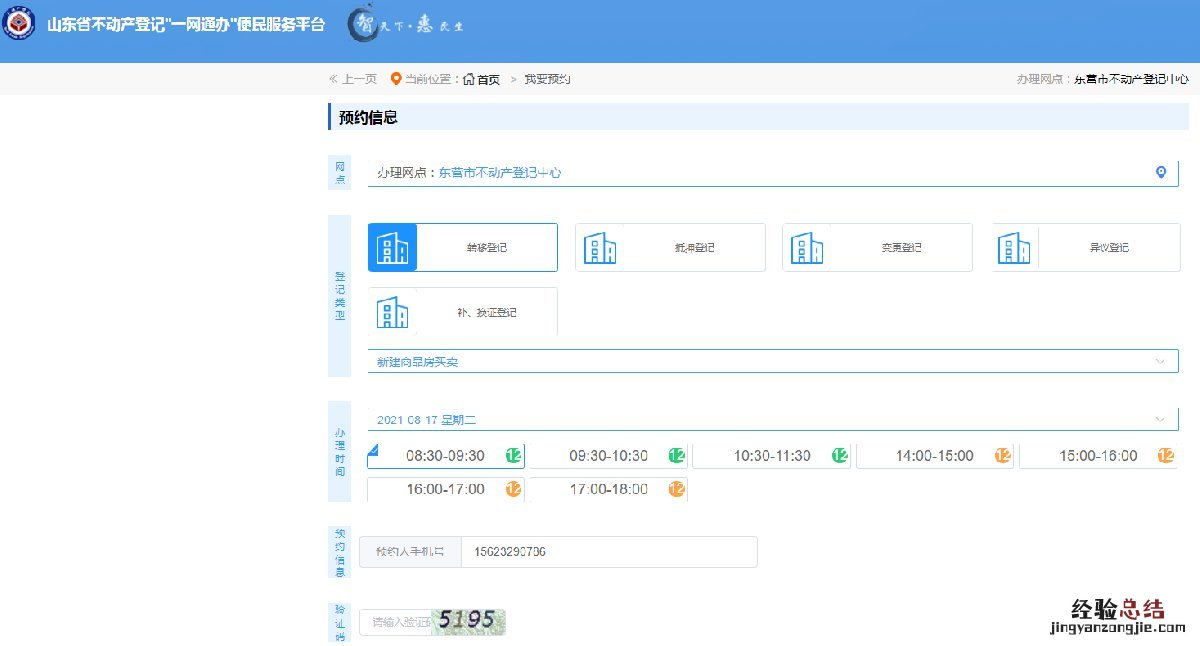Select the 08:30-09:30 time slot

click(445, 456)
